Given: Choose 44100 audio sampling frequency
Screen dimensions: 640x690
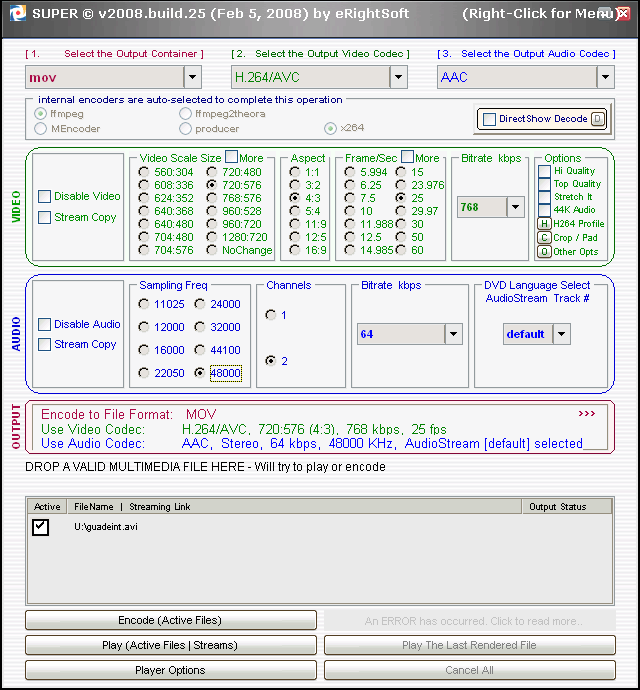Looking at the screenshot, I should coord(201,350).
